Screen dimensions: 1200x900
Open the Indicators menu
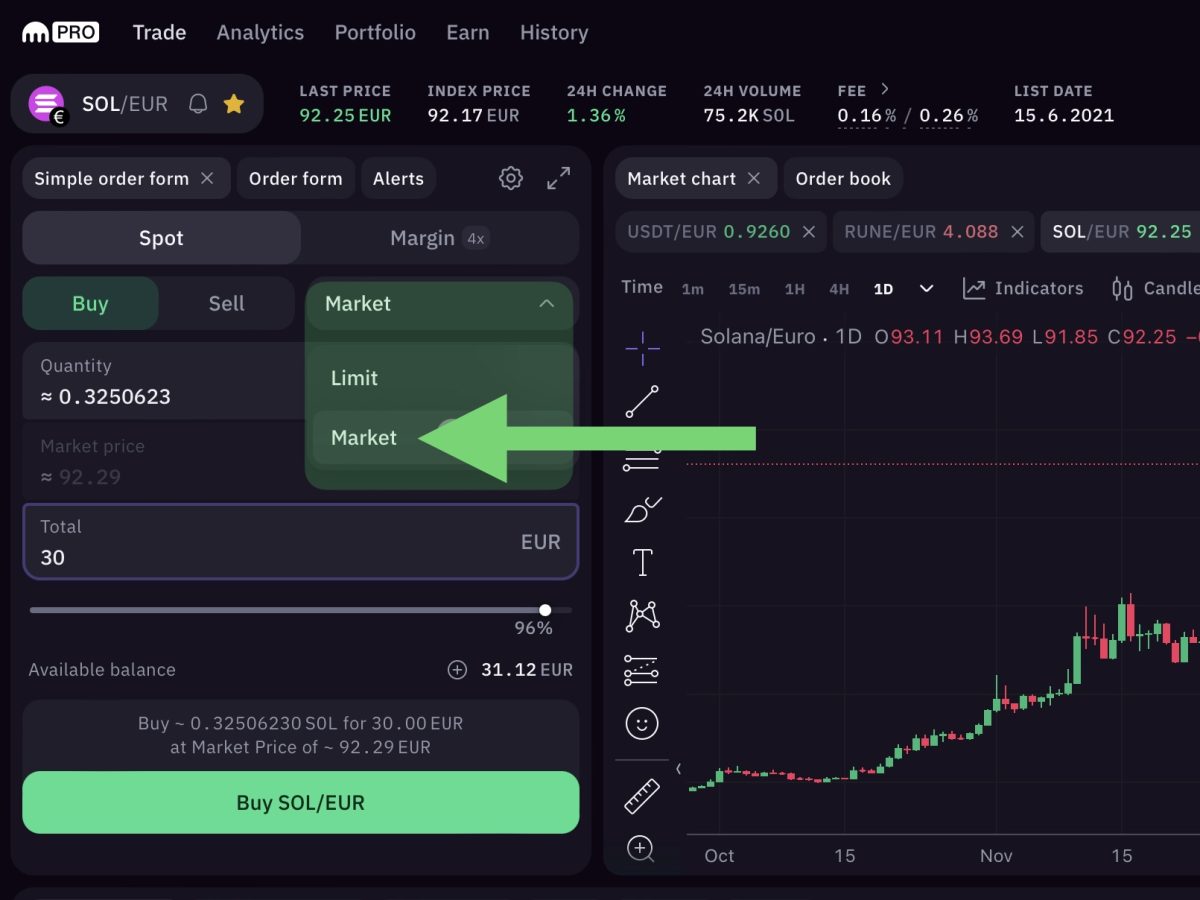click(x=1023, y=288)
